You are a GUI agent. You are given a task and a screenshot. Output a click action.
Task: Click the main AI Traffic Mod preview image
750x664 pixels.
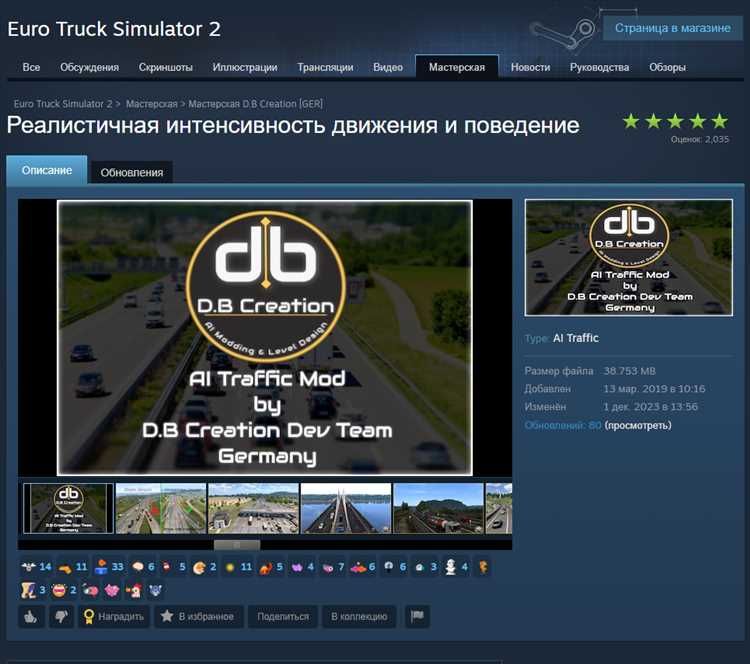(x=265, y=338)
